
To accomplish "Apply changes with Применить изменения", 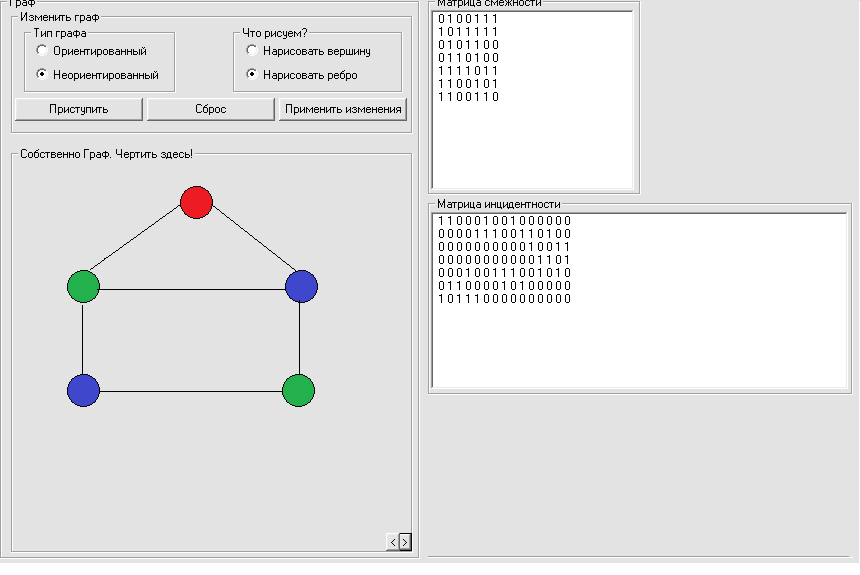I will [343, 109].
